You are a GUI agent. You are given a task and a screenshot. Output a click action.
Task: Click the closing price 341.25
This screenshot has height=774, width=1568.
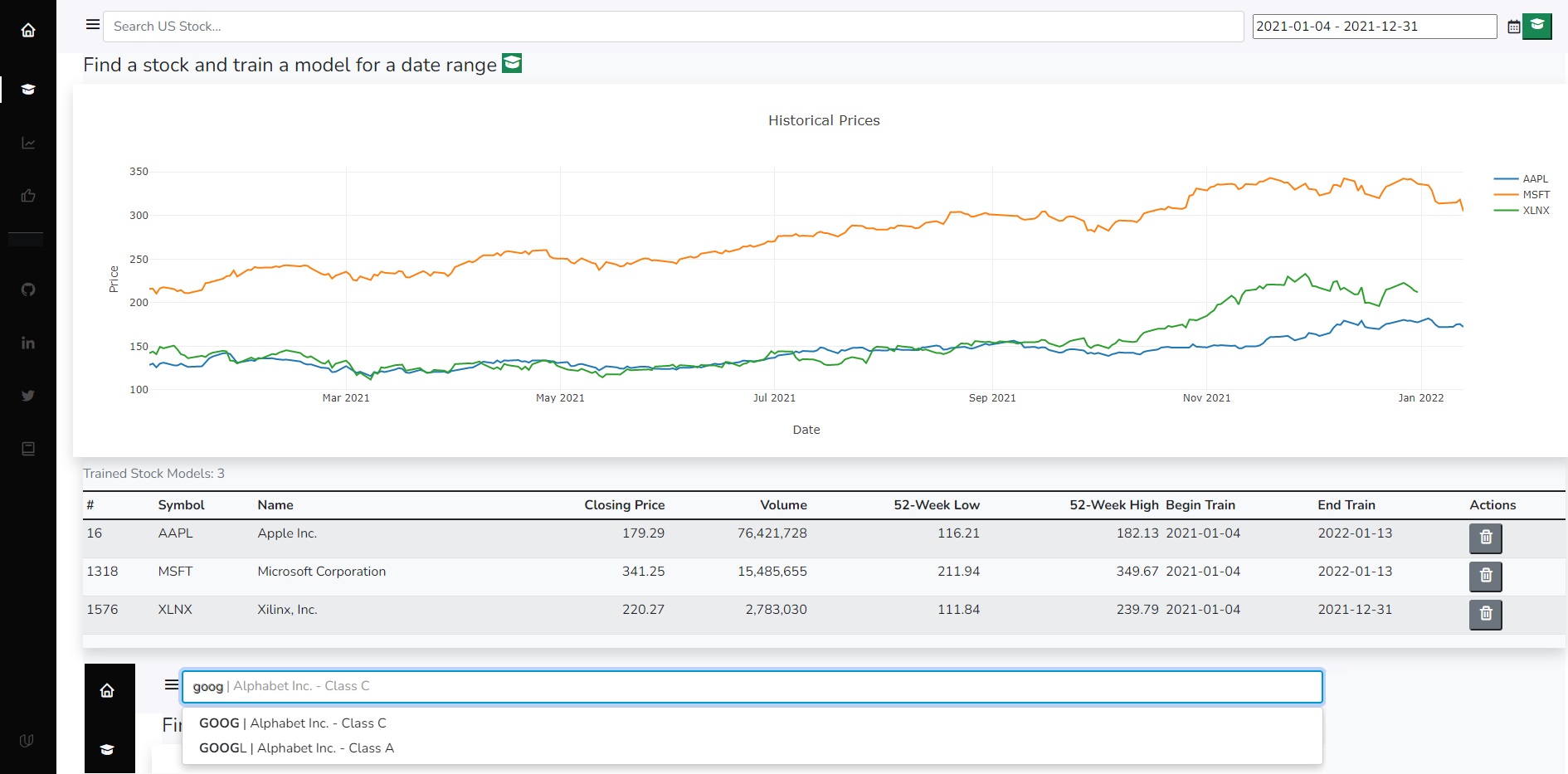click(643, 572)
